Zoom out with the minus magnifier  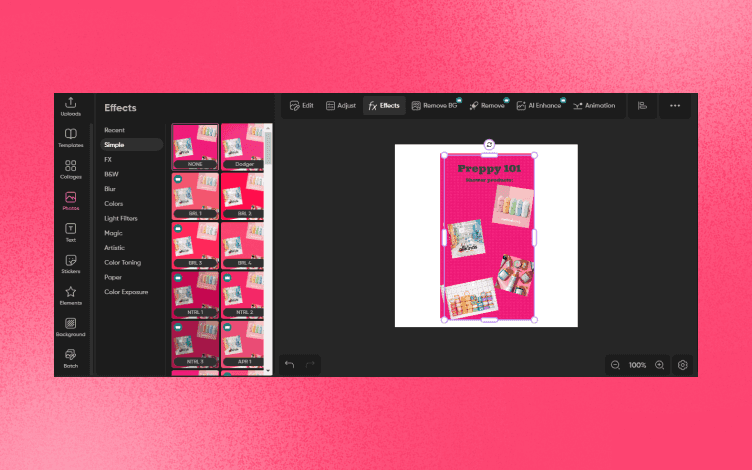(615, 365)
